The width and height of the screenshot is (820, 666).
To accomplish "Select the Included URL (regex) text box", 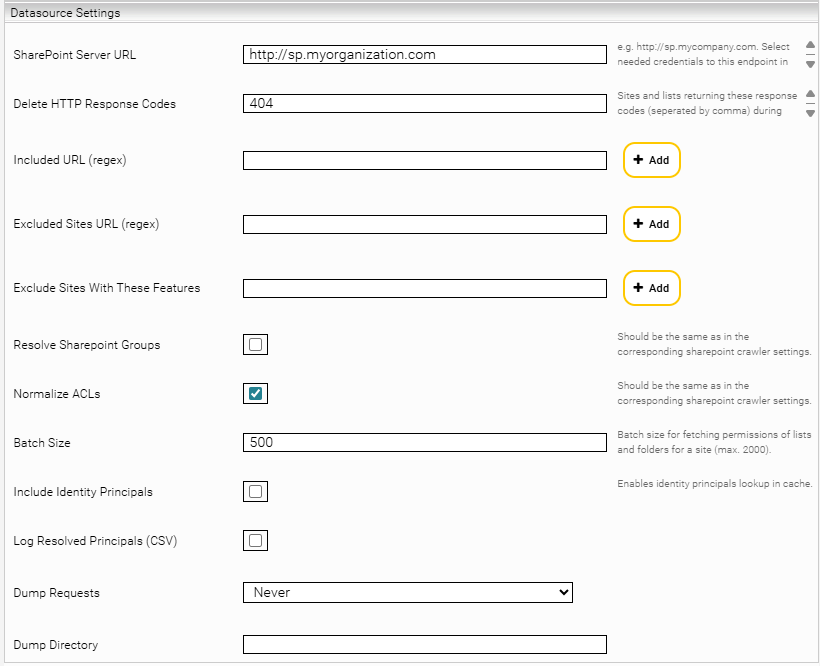I will (424, 161).
